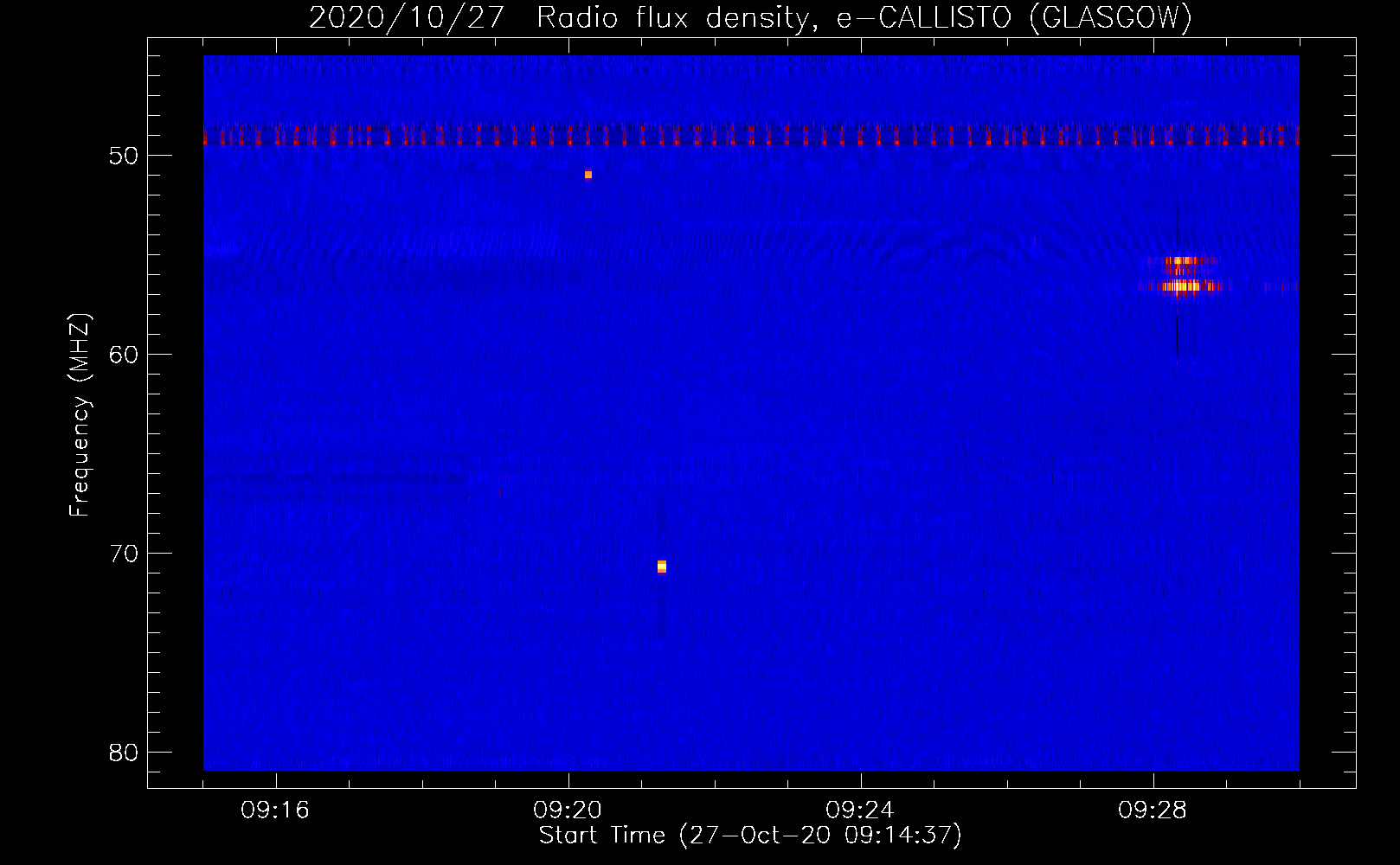Image resolution: width=1400 pixels, height=865 pixels.
Task: Click the 80 frequency tick label
Action: click(x=125, y=753)
